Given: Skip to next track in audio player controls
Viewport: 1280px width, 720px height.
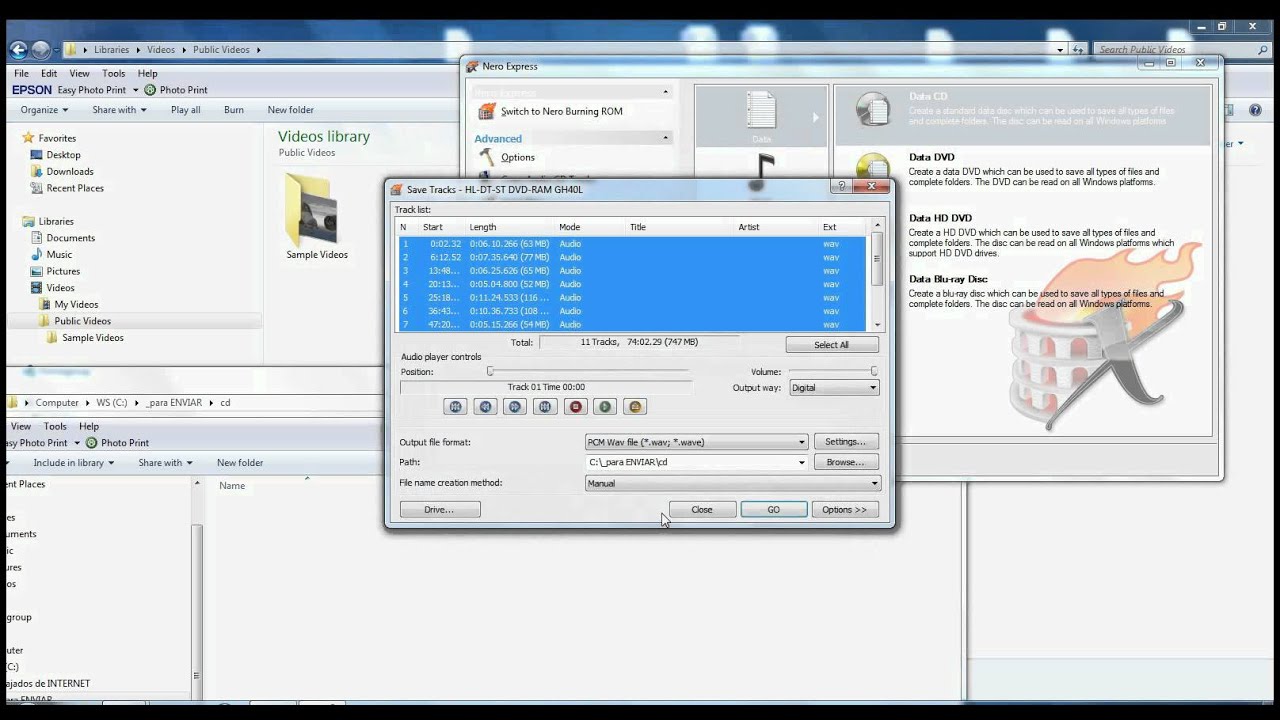Looking at the screenshot, I should click(545, 407).
